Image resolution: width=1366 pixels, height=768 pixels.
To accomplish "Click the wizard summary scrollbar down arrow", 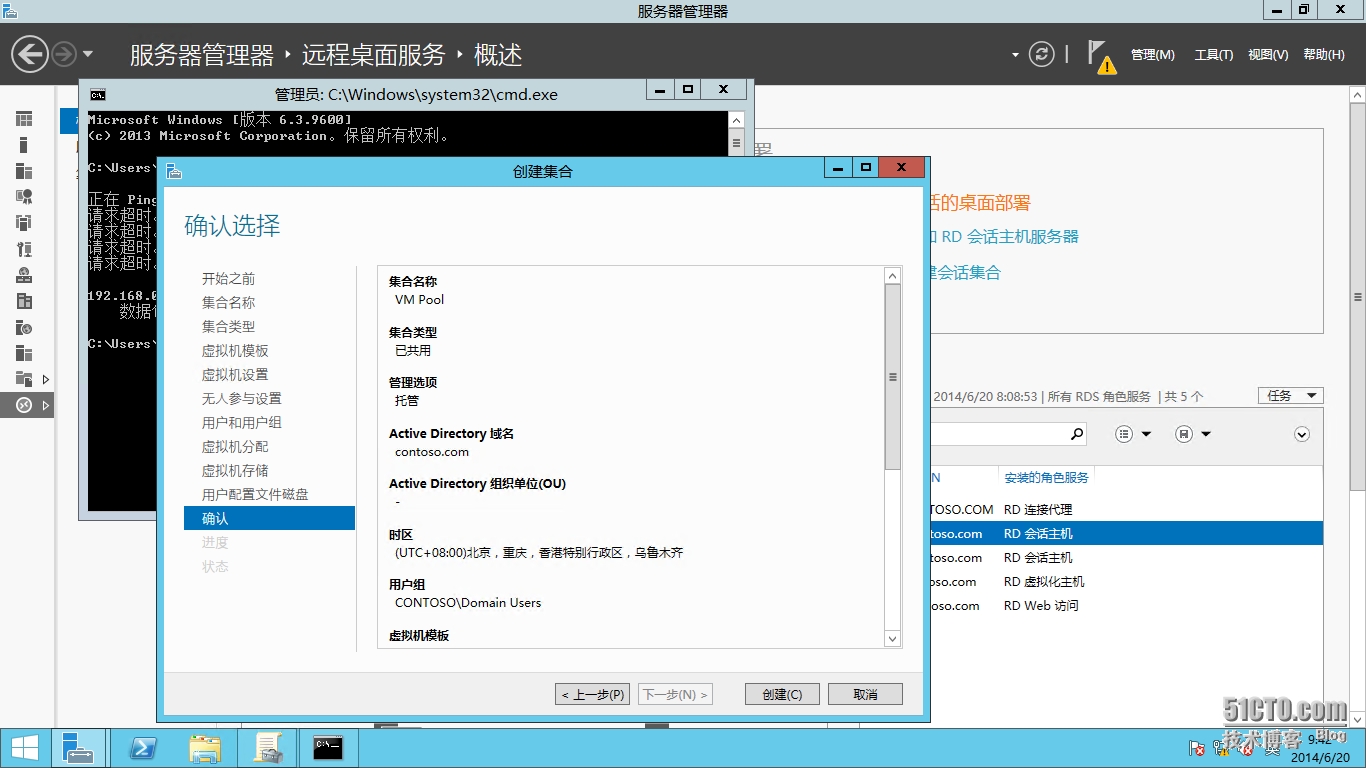I will click(x=893, y=638).
